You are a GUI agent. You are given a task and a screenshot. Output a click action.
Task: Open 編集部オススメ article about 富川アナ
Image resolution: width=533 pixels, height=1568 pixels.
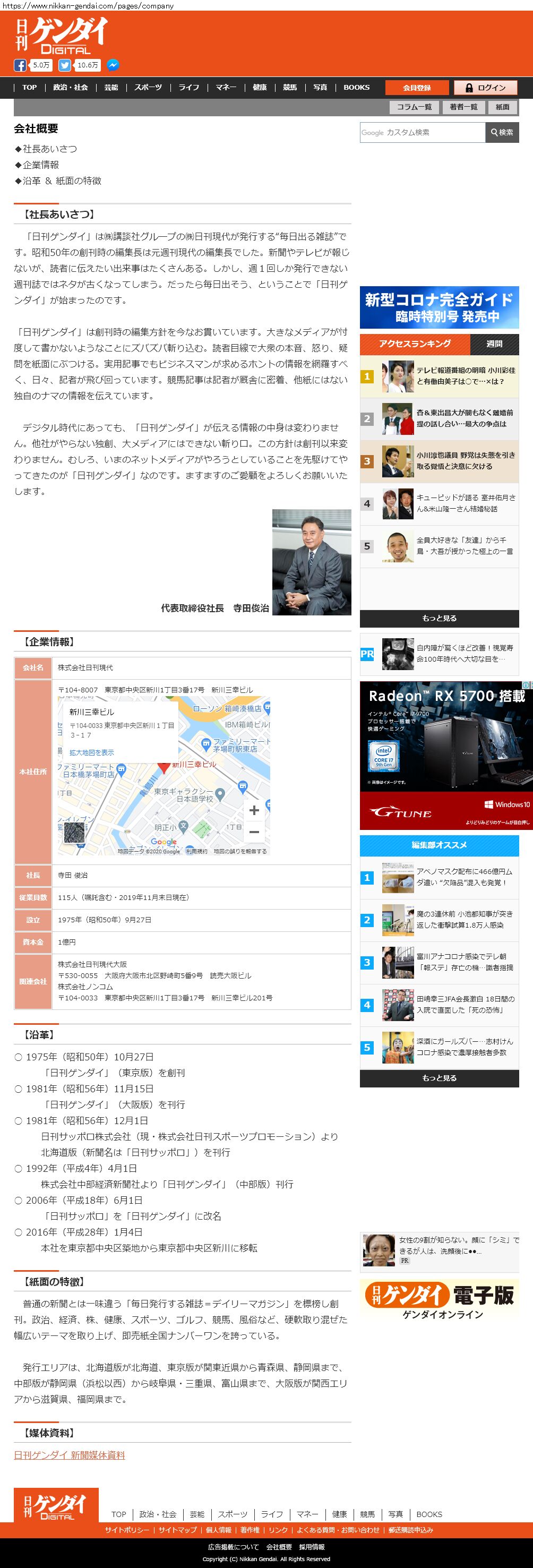pyautogui.click(x=439, y=963)
